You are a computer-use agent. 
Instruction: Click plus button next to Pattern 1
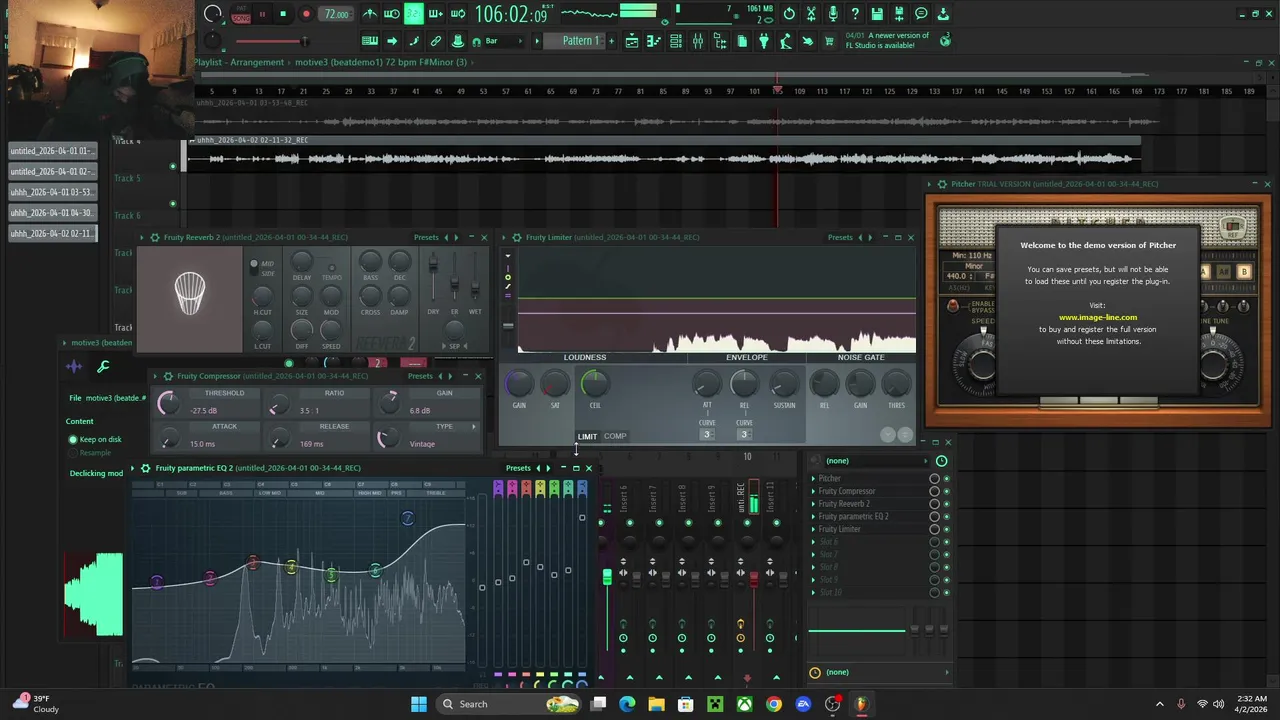(611, 41)
